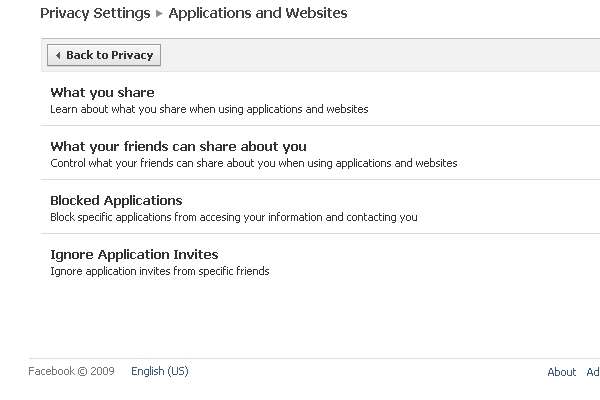Click 'Ignore application invites from specific friends' text

(160, 271)
